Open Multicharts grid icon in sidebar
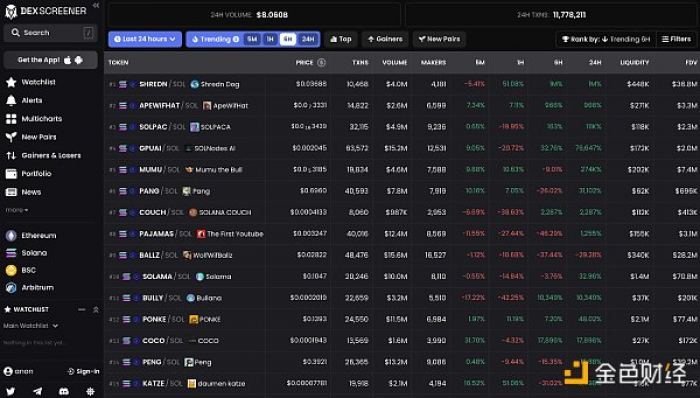Image resolution: width=700 pixels, height=398 pixels. click(x=11, y=119)
